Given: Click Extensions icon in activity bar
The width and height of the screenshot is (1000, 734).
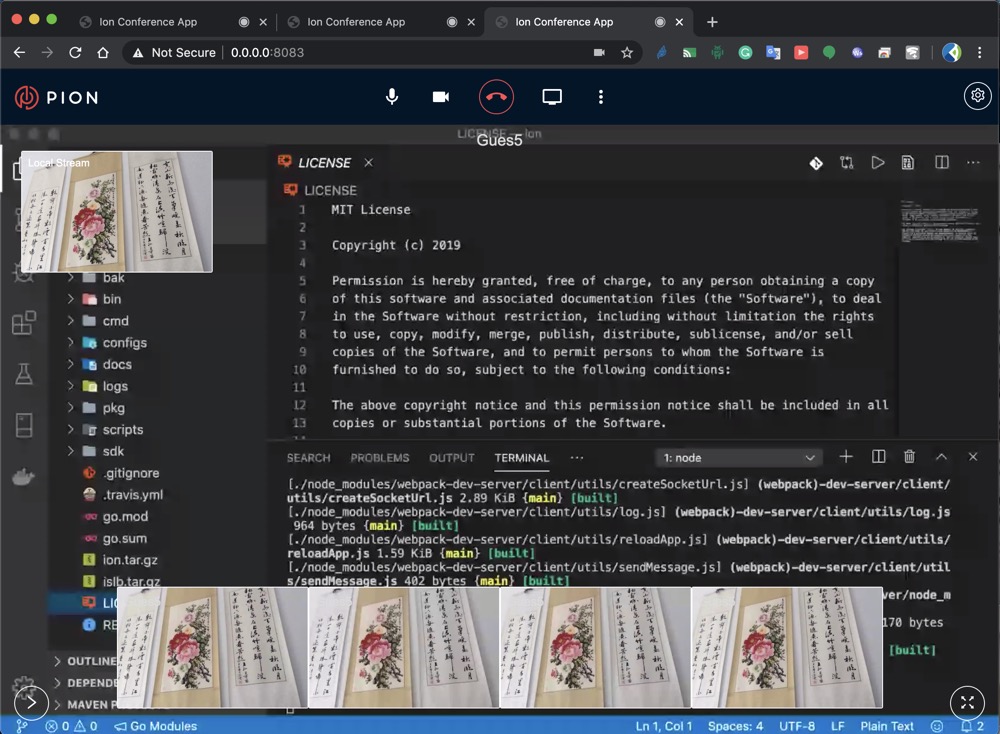Looking at the screenshot, I should [24, 323].
